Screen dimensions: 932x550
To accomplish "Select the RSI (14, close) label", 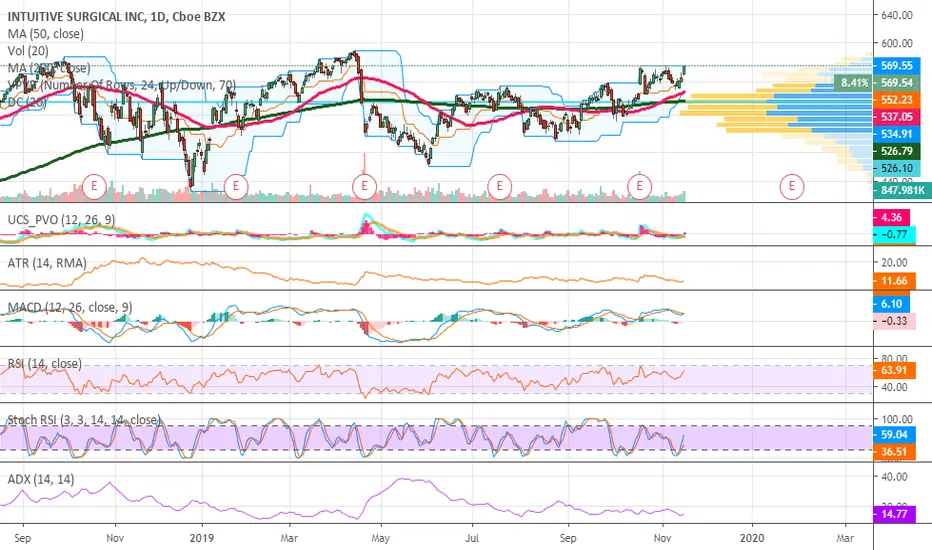I will (45, 364).
